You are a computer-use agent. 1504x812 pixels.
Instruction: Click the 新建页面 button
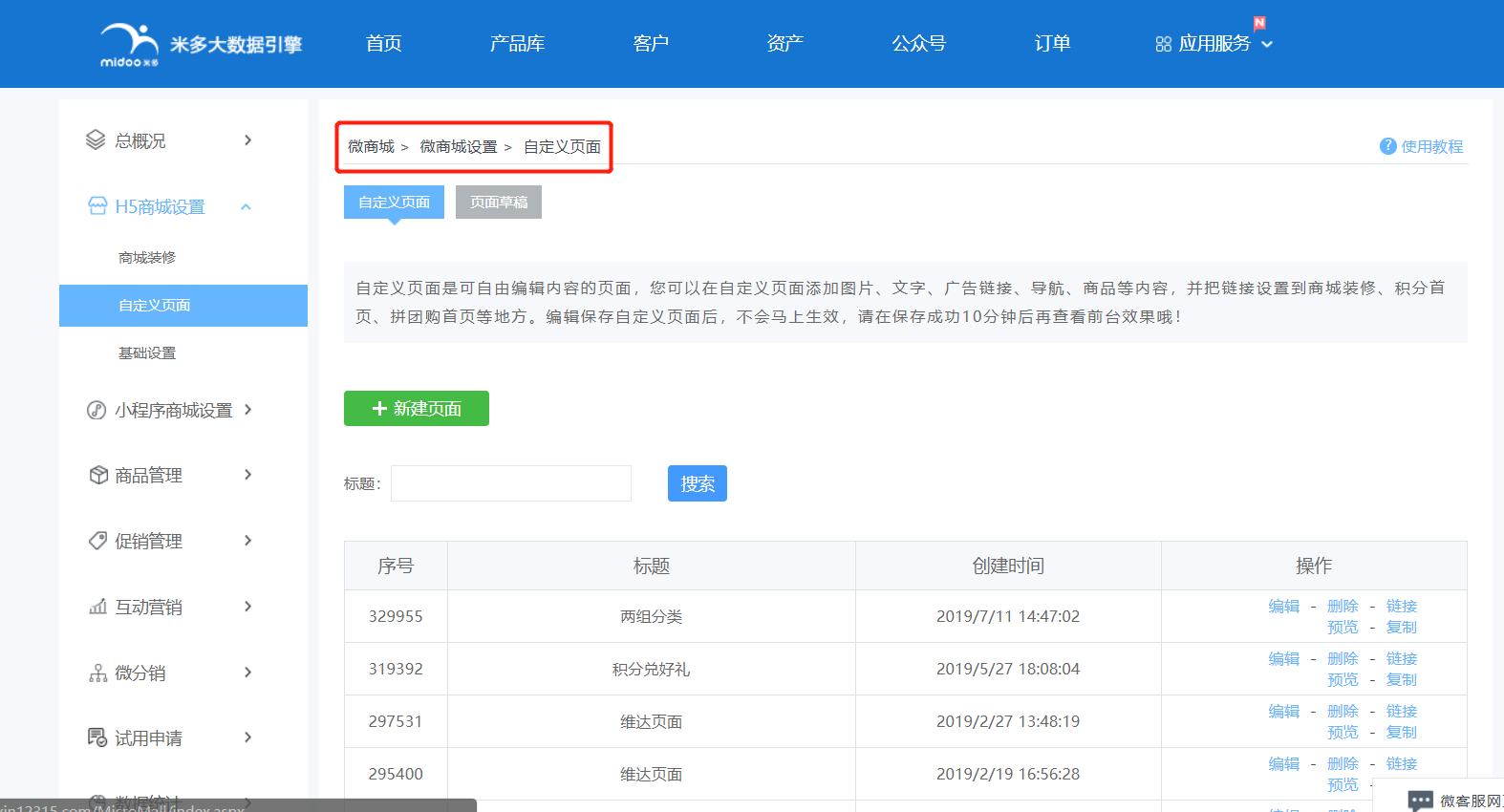(417, 408)
